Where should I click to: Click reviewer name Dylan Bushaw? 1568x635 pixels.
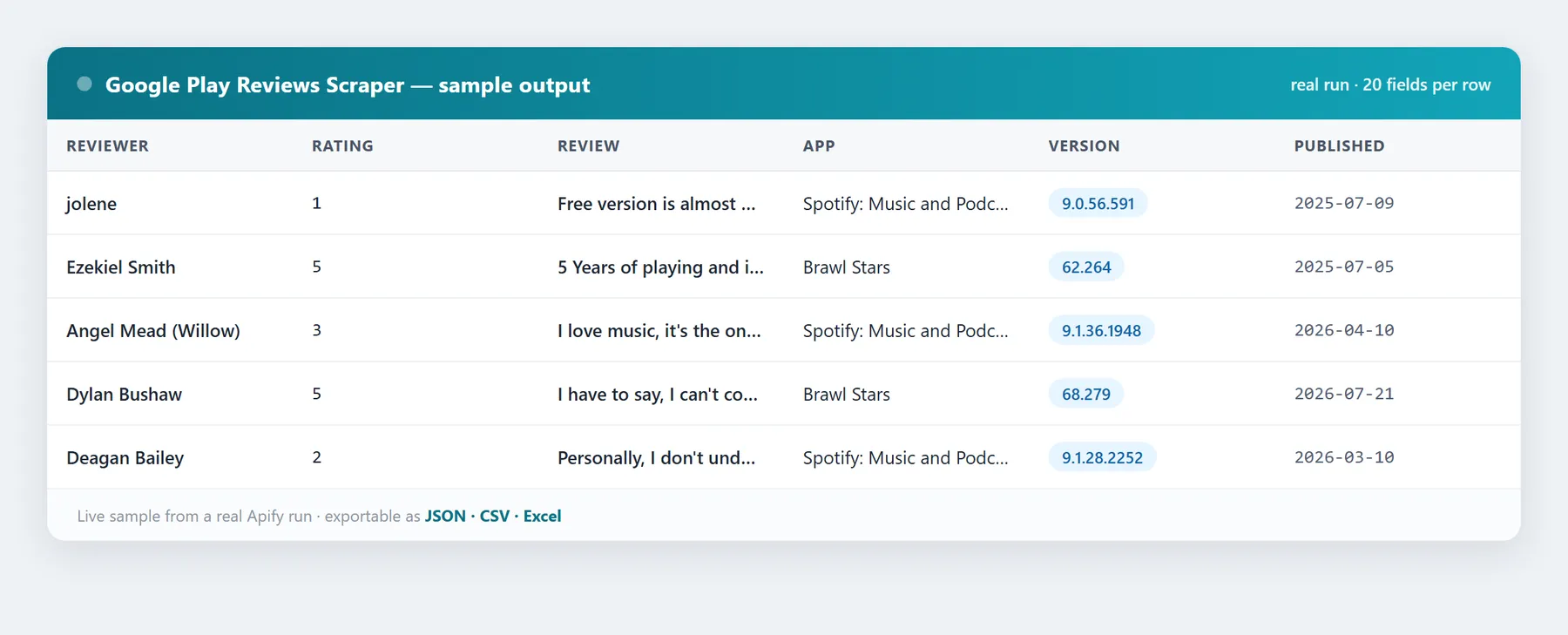[x=124, y=395]
